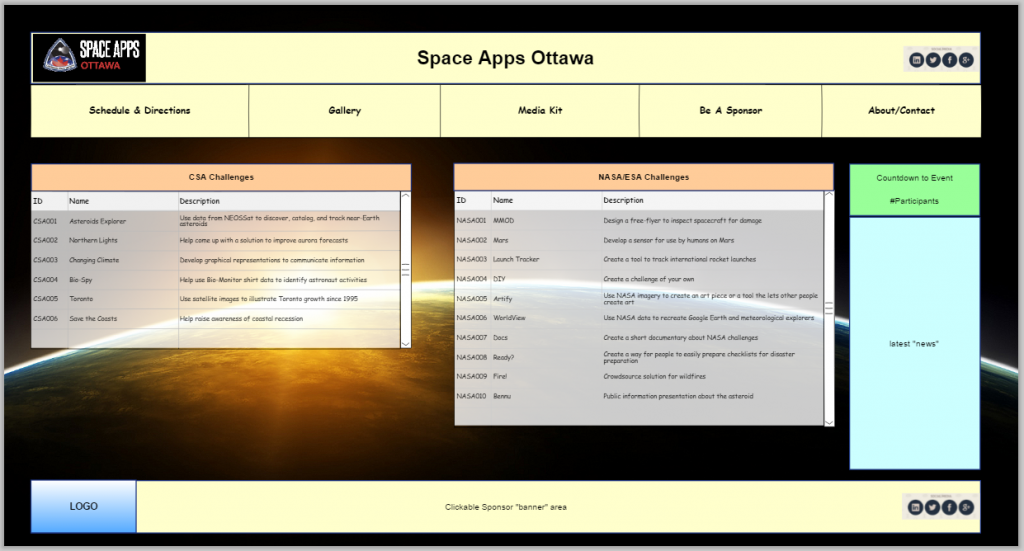
Task: Click the Space Apps Ottawa logo
Action: pos(89,58)
